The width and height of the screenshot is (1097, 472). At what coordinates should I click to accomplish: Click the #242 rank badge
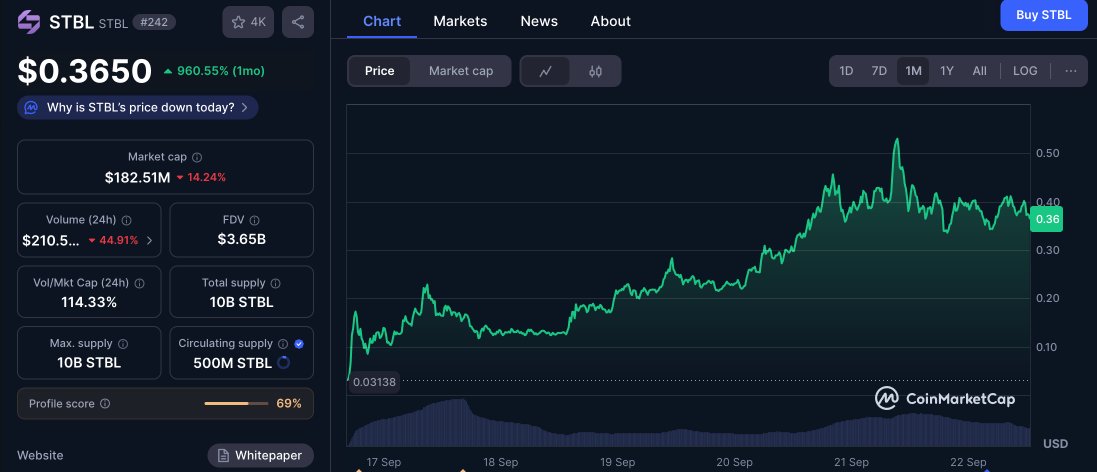154,22
